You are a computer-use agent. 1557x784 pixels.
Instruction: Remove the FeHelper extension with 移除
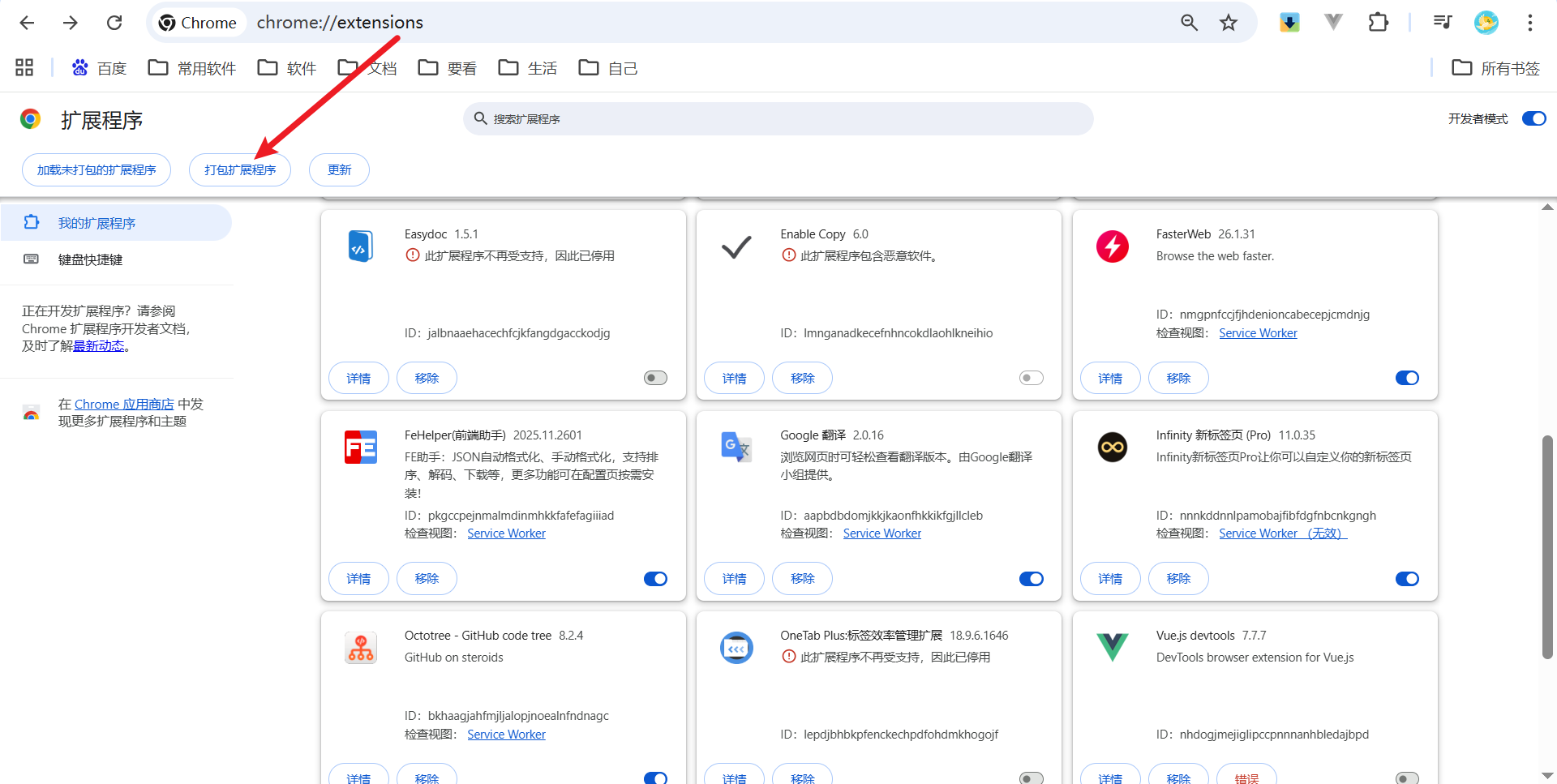click(427, 579)
